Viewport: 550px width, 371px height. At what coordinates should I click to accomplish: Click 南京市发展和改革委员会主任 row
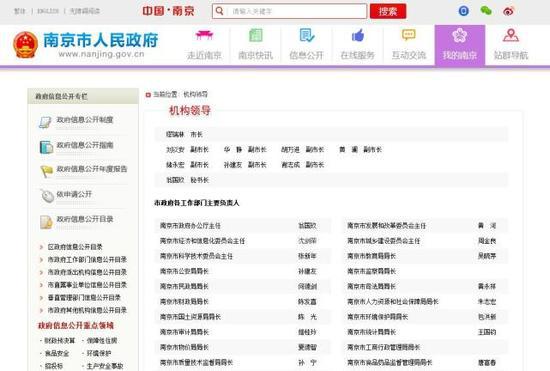424,226
